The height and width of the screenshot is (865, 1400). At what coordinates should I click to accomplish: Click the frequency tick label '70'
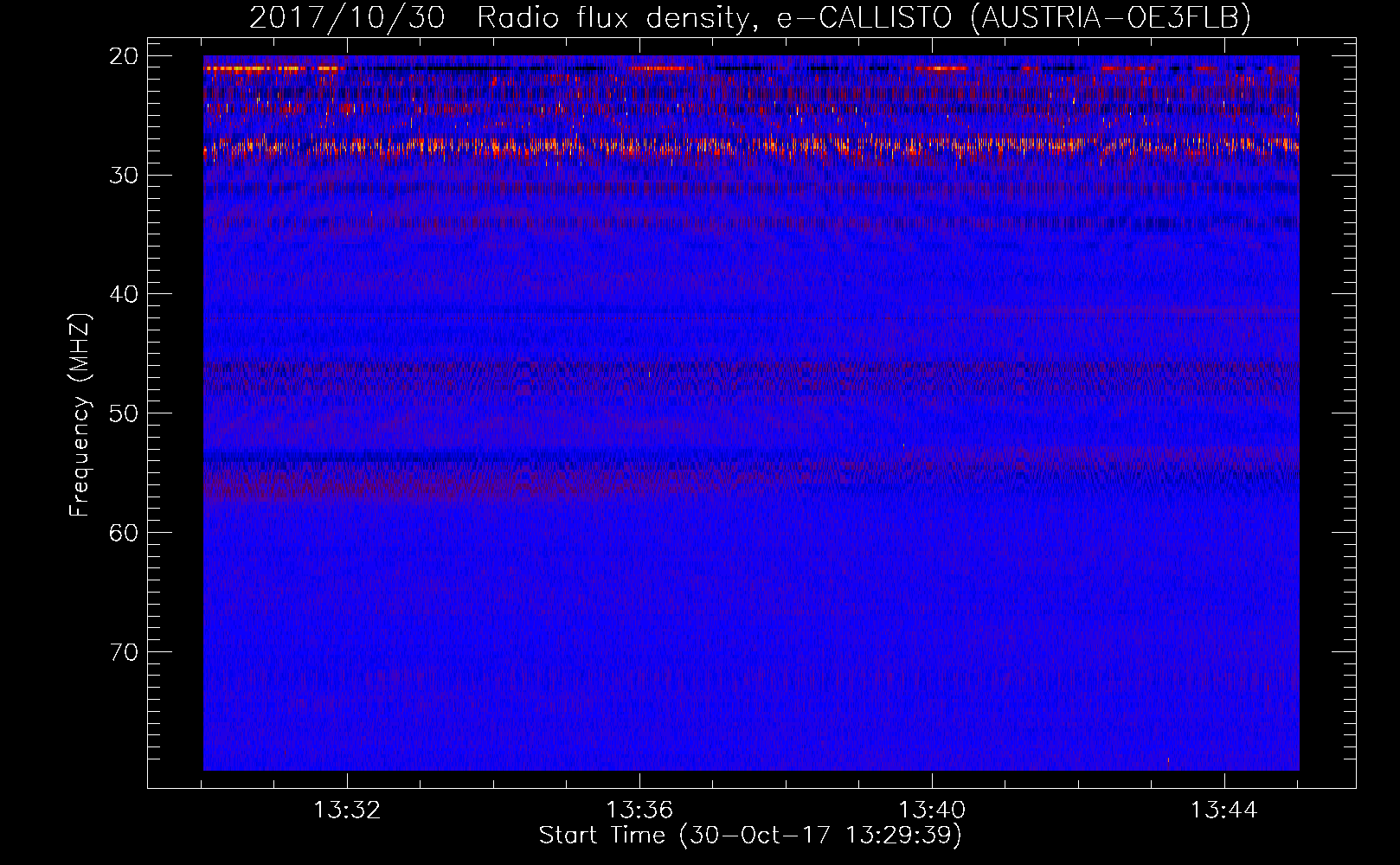point(125,651)
